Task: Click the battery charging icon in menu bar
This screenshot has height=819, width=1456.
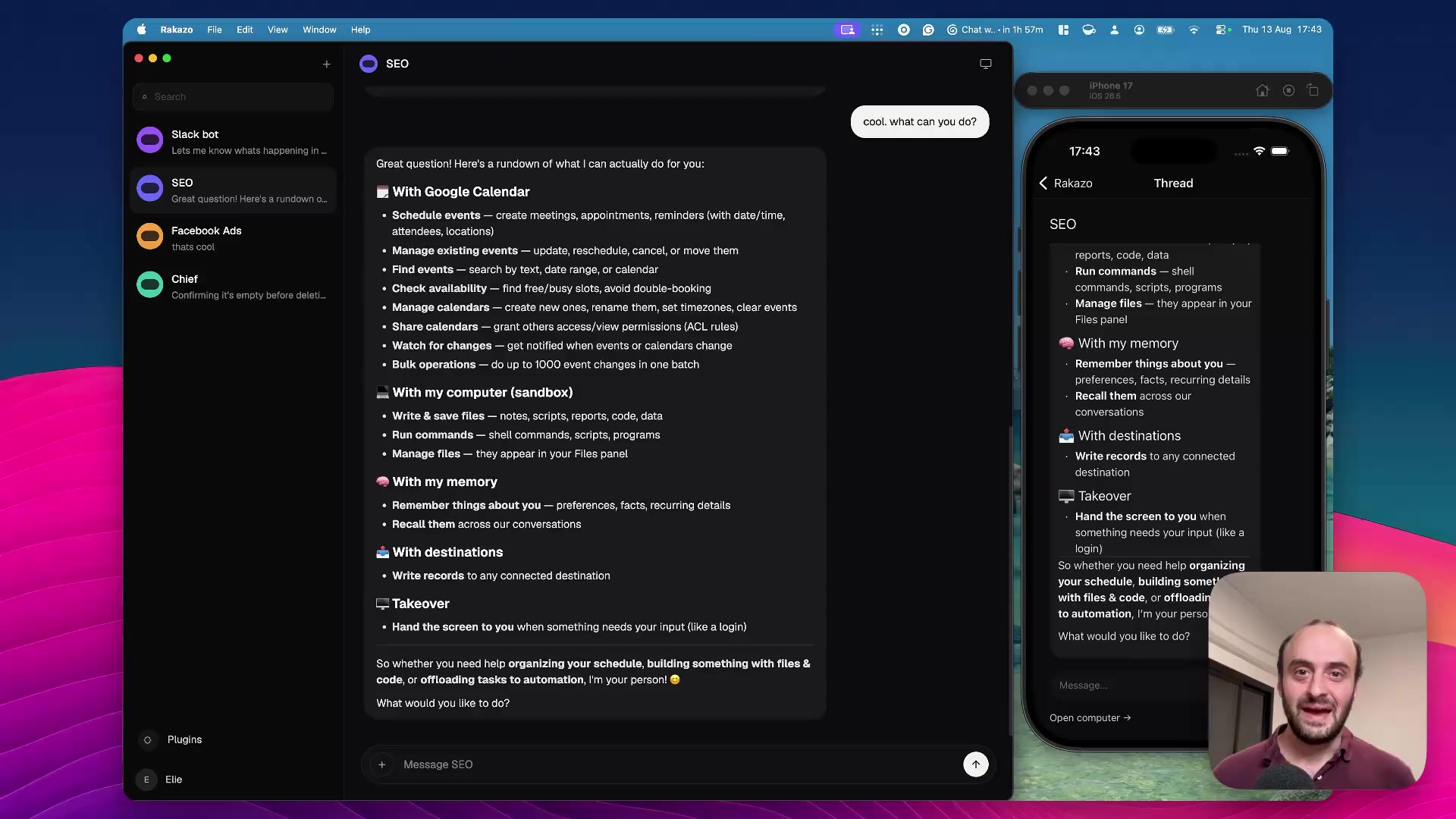Action: tap(1166, 30)
